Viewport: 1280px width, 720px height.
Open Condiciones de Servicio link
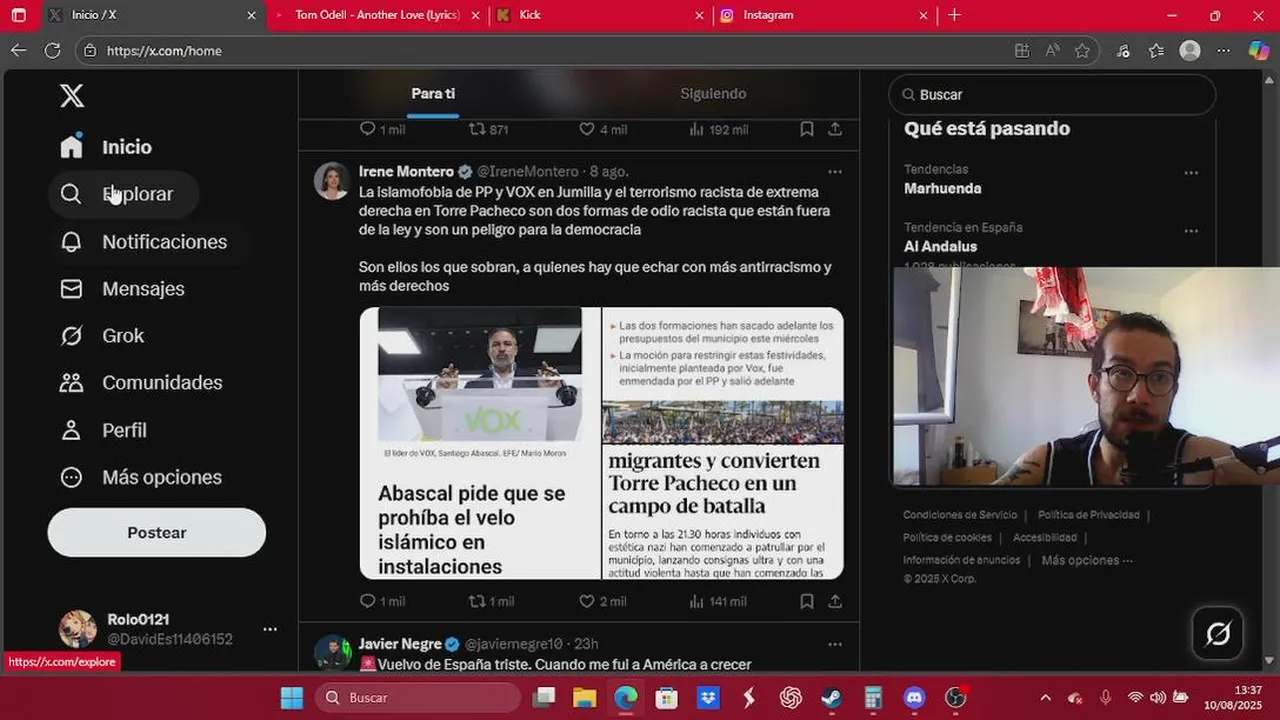point(960,515)
